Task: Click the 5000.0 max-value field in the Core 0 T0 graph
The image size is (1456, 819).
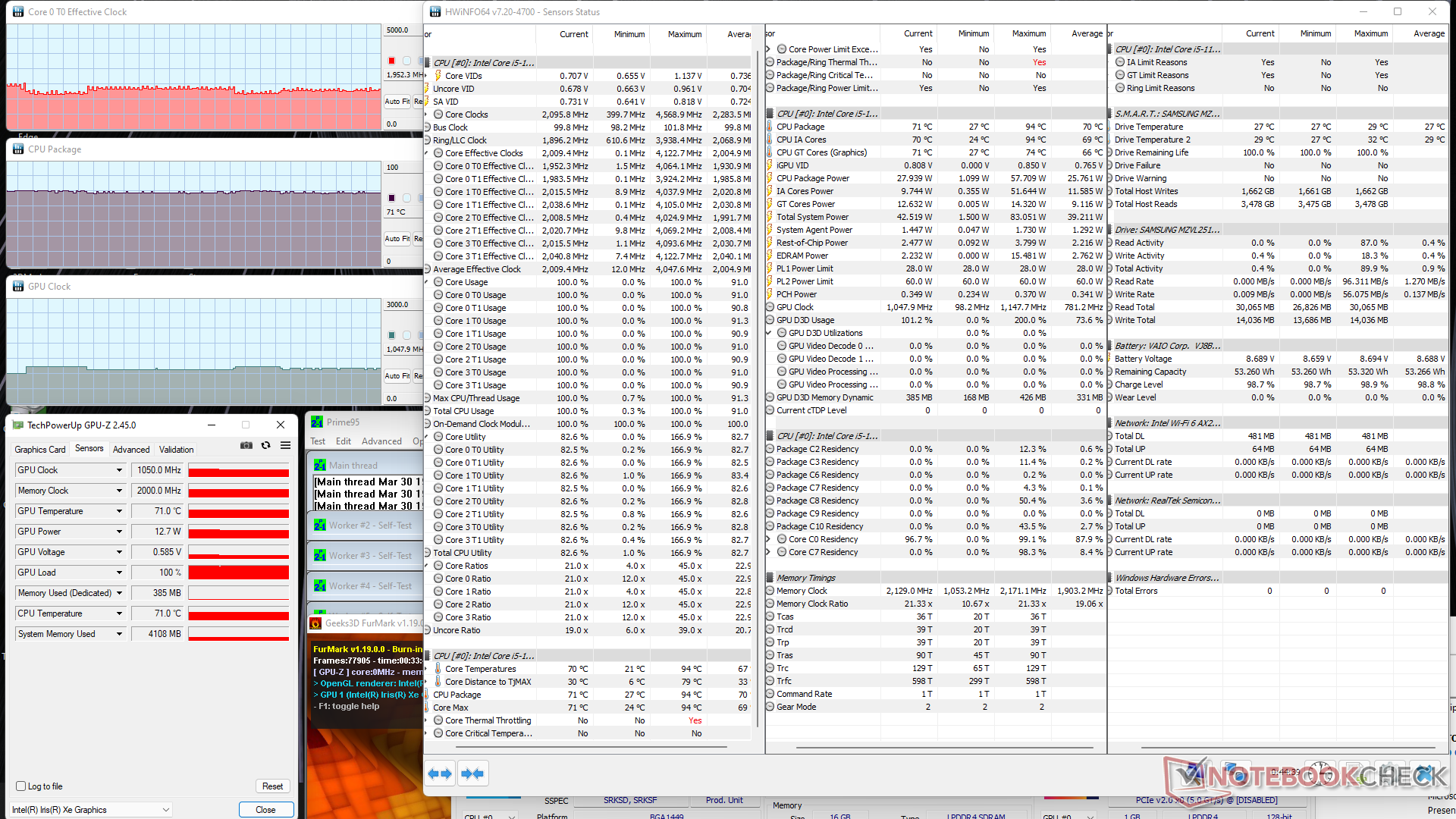Action: point(403,30)
